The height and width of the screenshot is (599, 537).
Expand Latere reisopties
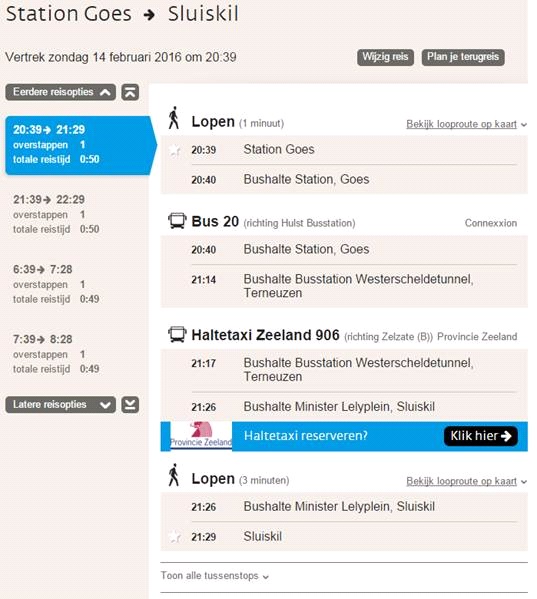[x=60, y=405]
